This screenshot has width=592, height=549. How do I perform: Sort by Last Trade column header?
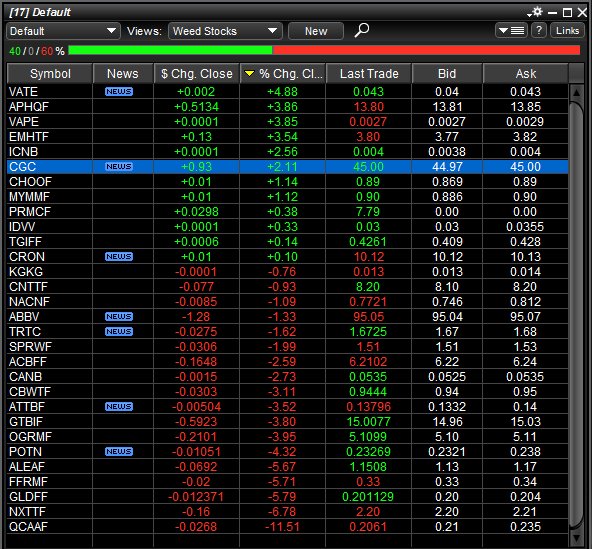pyautogui.click(x=368, y=74)
